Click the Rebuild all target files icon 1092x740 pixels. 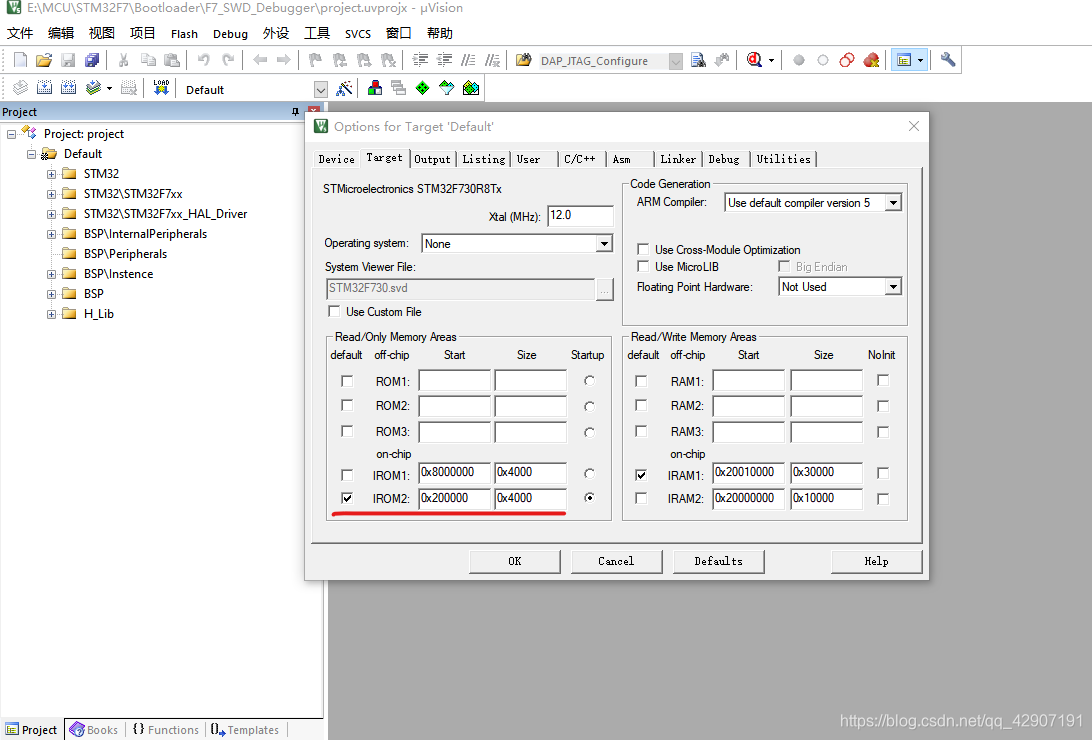(x=68, y=88)
